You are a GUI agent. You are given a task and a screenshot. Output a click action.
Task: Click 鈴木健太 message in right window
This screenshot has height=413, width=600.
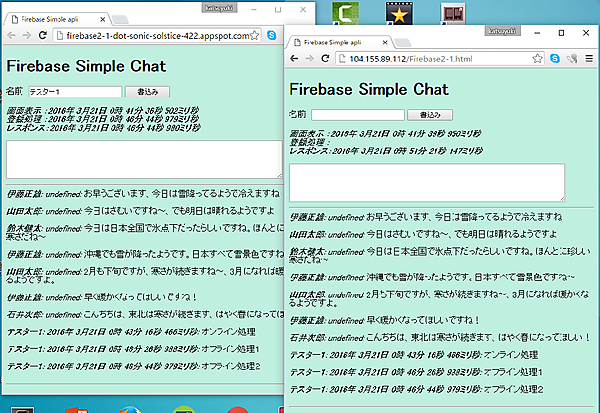(440, 255)
